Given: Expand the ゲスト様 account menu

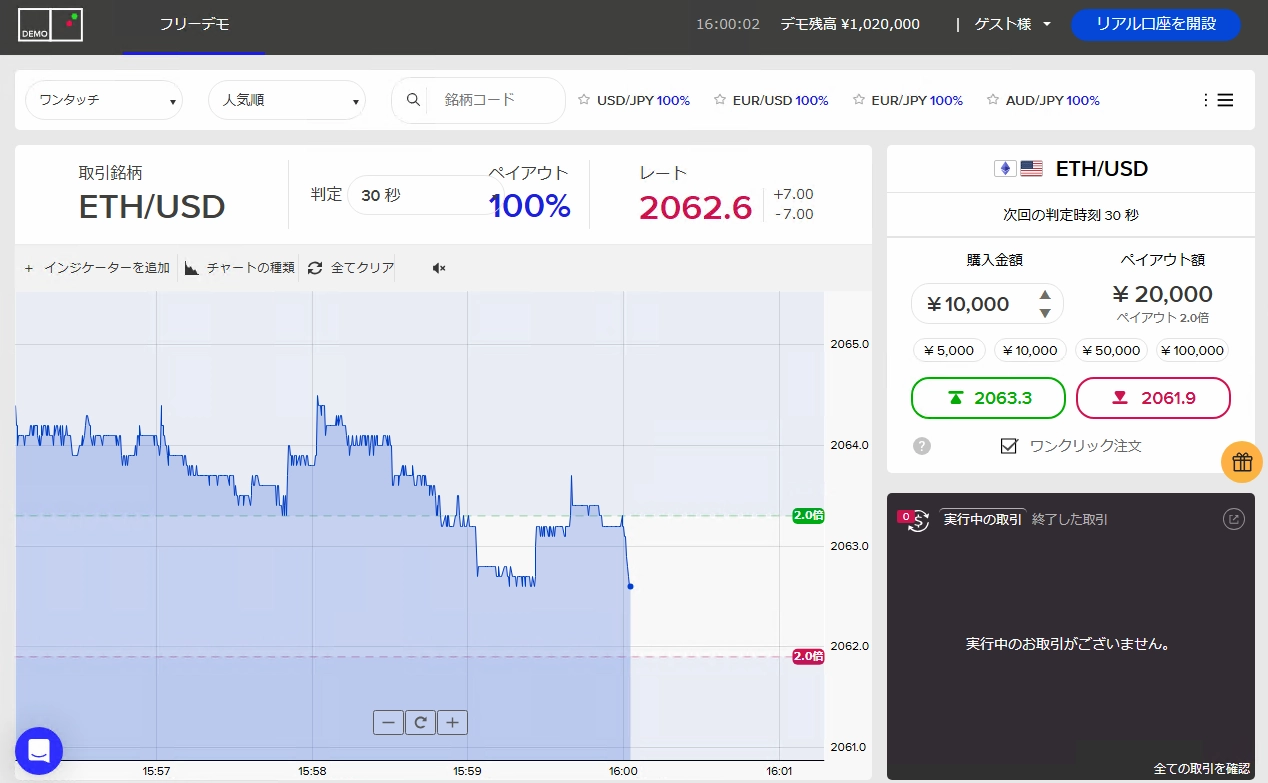Looking at the screenshot, I should point(1013,24).
